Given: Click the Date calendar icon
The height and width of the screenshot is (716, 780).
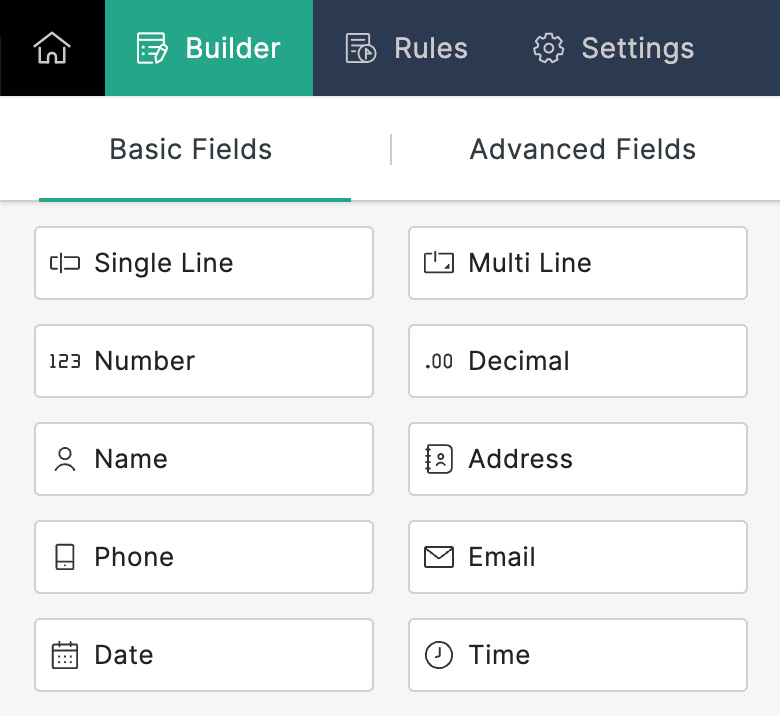Looking at the screenshot, I should click(x=65, y=655).
